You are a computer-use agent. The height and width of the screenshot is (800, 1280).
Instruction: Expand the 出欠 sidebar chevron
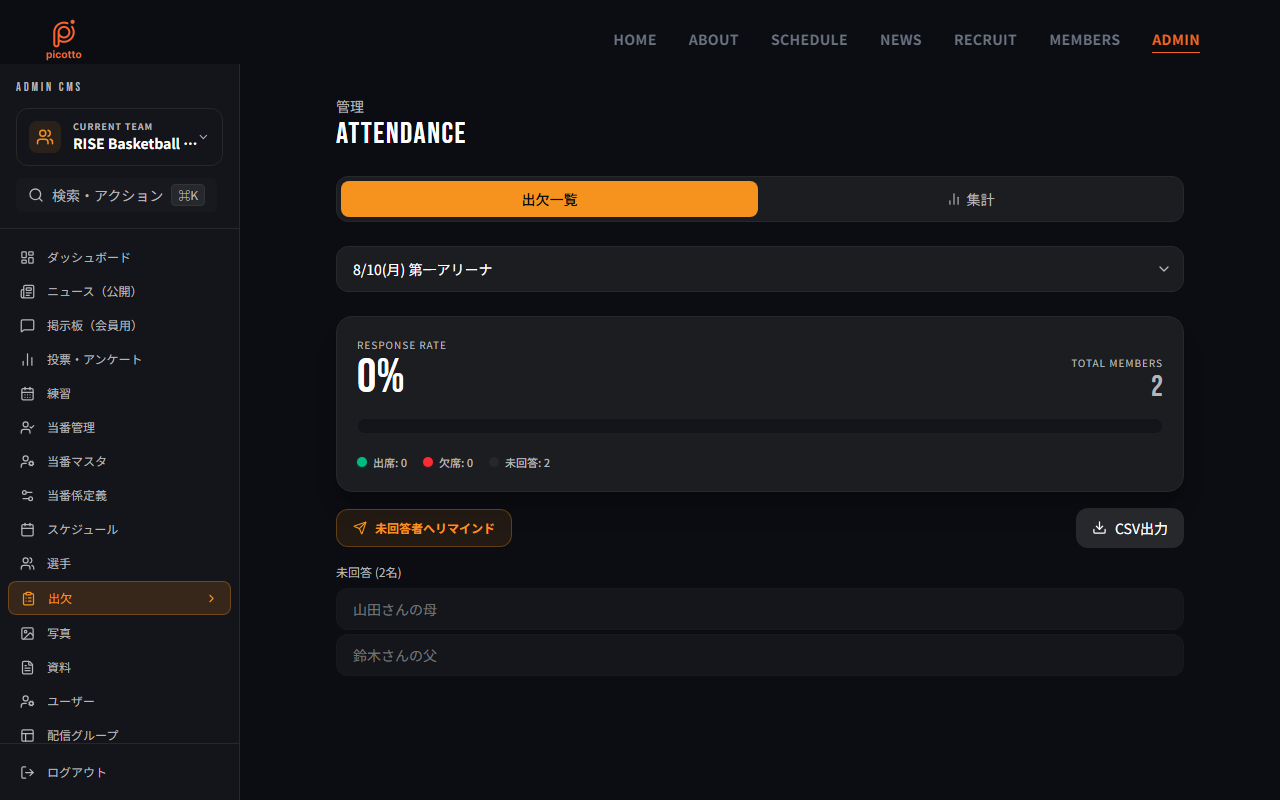click(211, 598)
